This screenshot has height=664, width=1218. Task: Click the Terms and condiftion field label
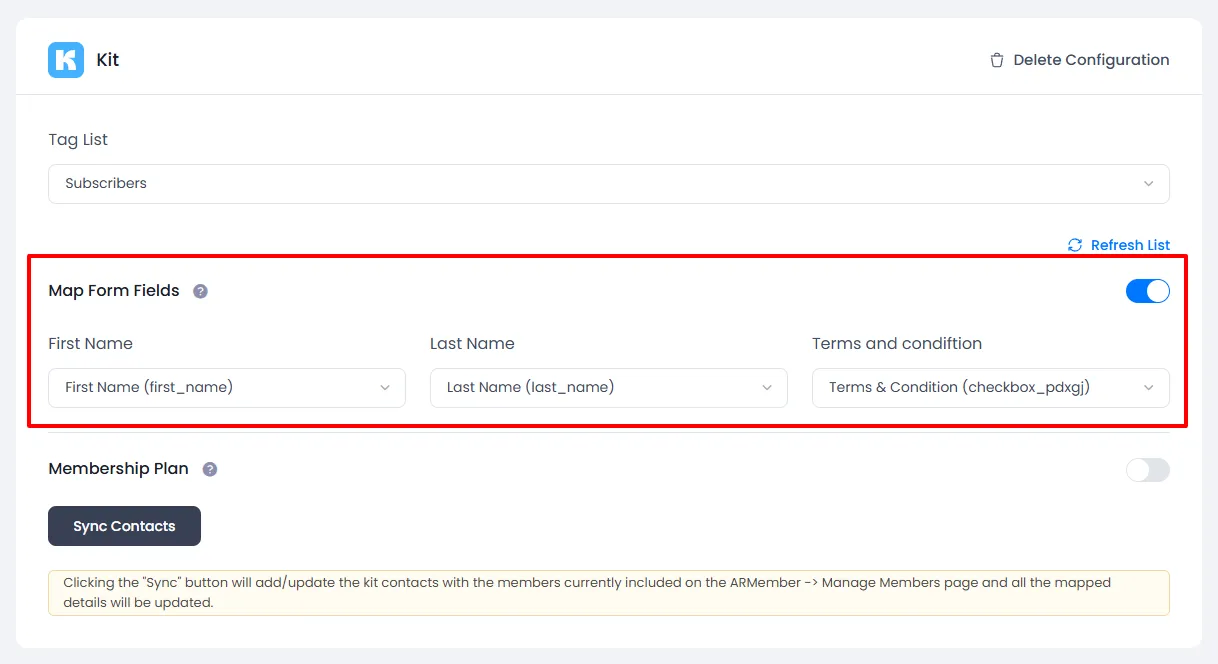(x=896, y=344)
